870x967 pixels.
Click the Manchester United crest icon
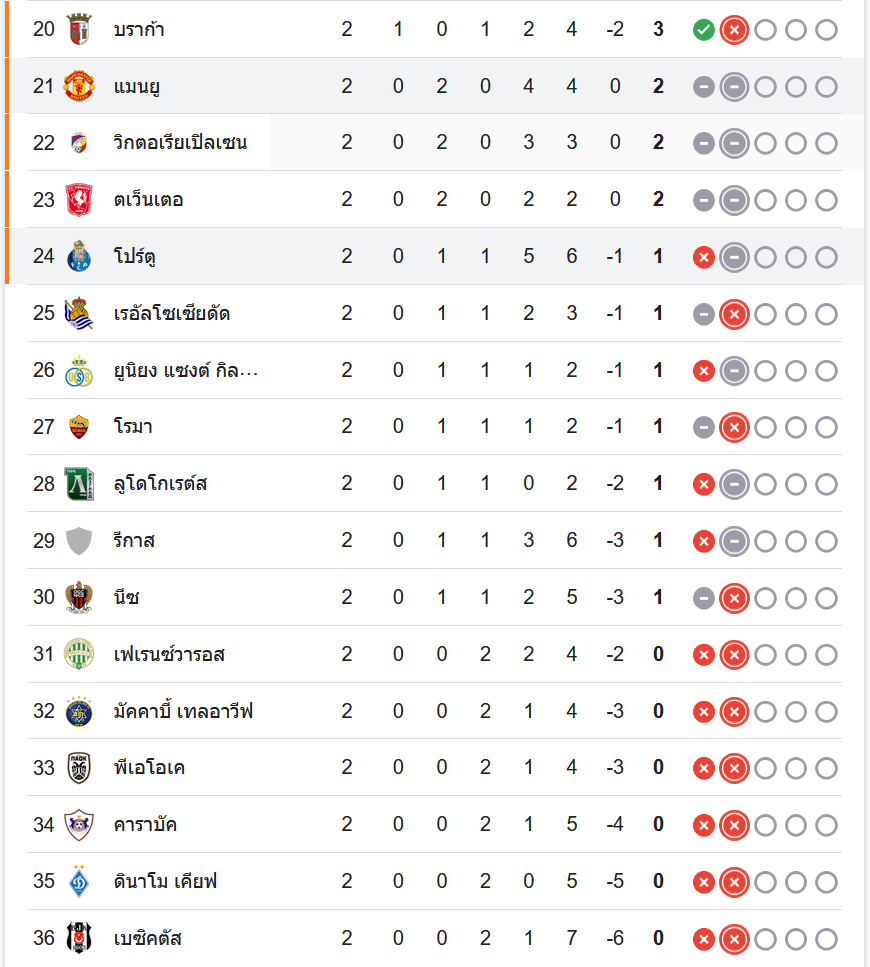click(78, 86)
